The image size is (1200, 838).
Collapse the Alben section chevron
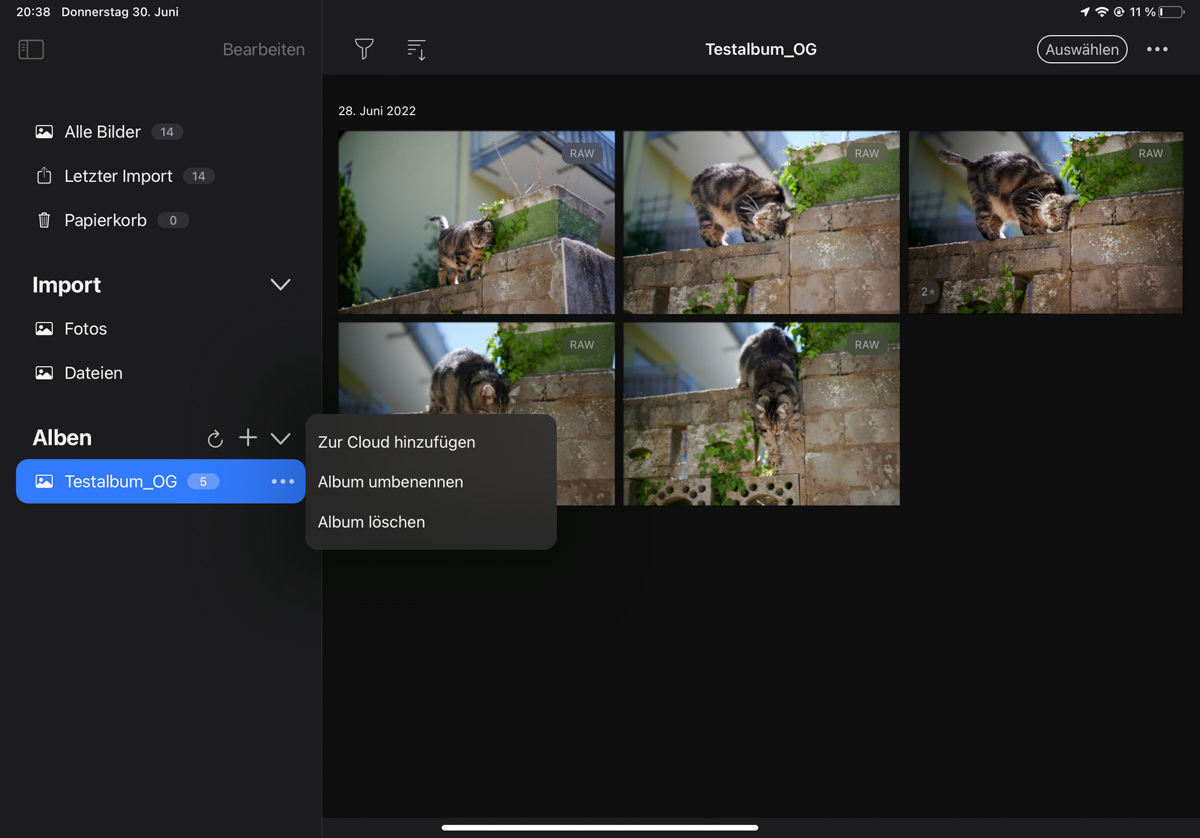pos(281,439)
